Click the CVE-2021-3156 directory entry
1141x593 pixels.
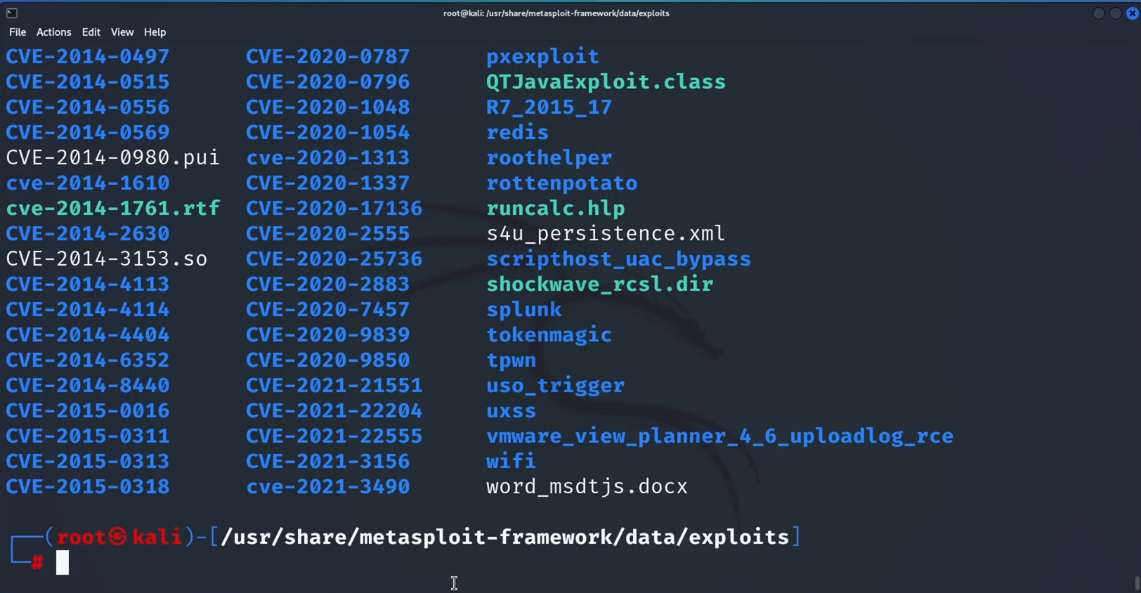327,461
